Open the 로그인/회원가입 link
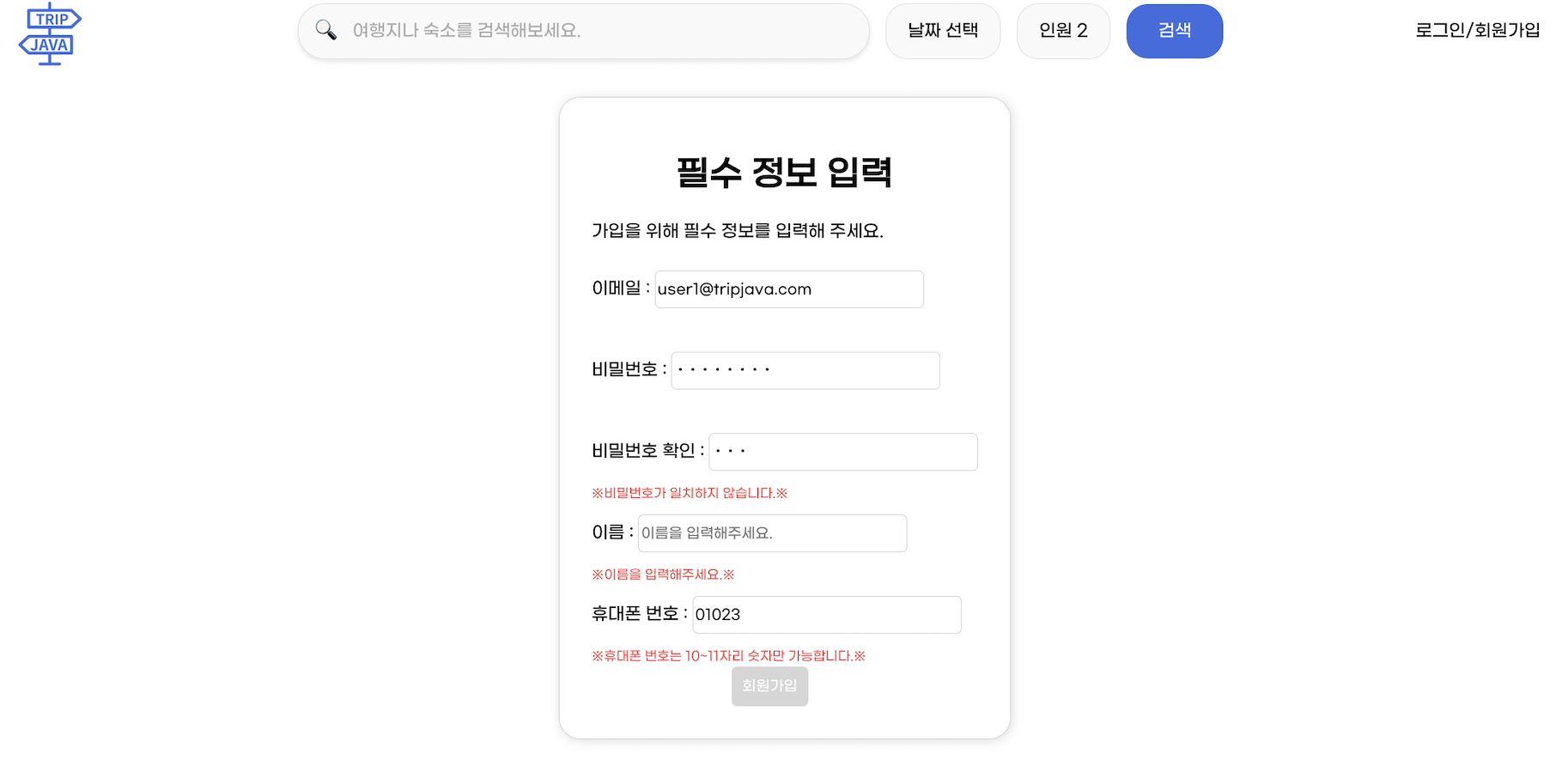Screen dimensions: 1568x766 [1477, 30]
